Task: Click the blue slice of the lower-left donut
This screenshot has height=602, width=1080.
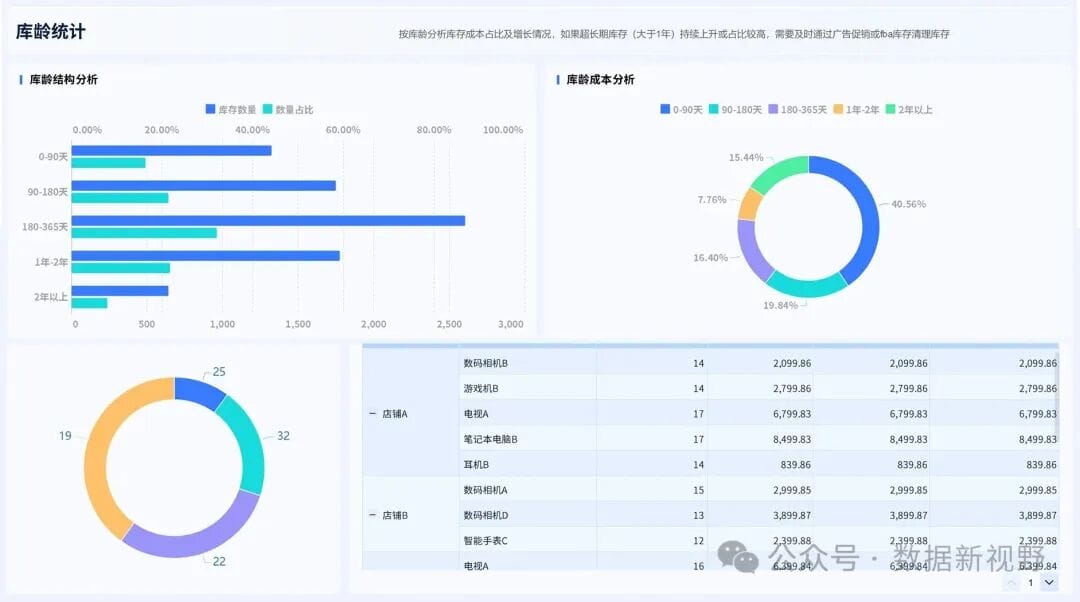Action: (198, 391)
